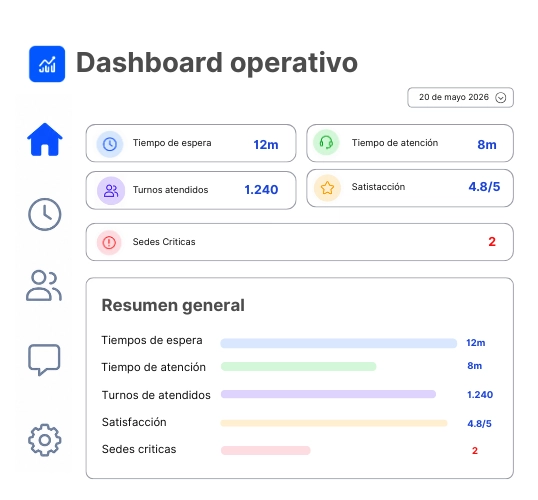Click the Tiempo de atención card label
This screenshot has width=538, height=500.
coord(395,143)
